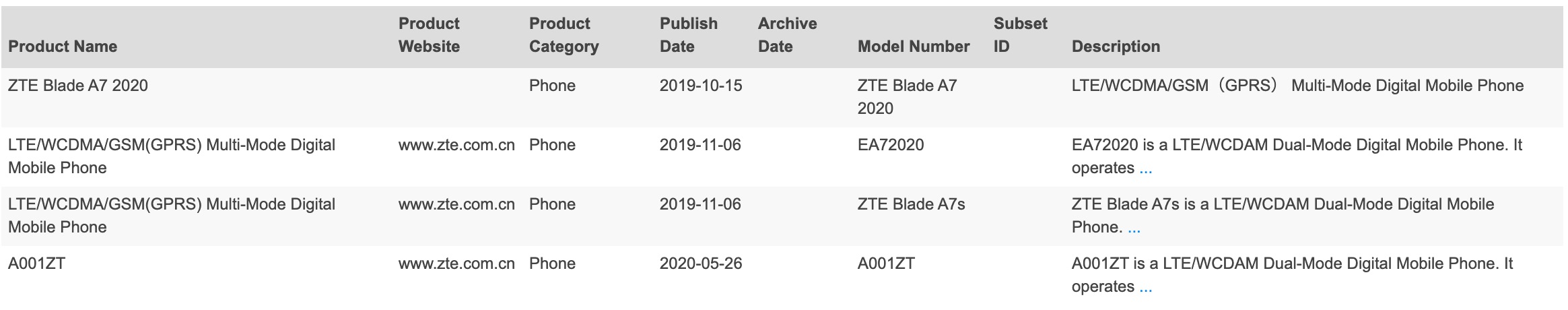Sort by Product Website column header

[429, 35]
